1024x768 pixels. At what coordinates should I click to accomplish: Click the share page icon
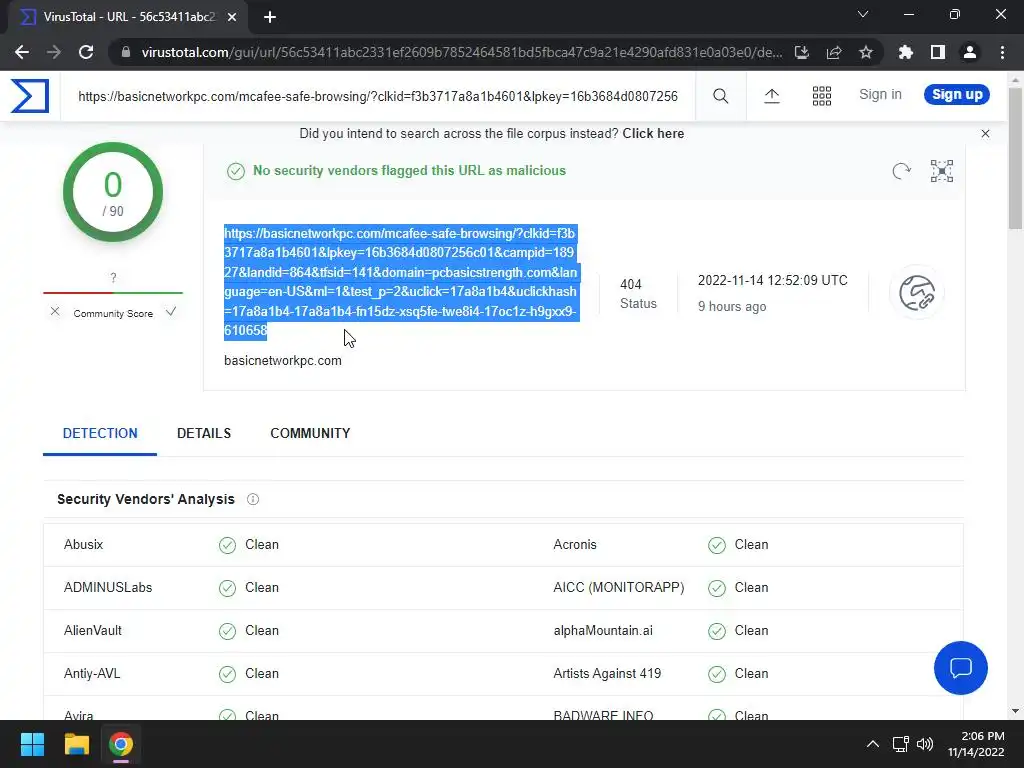(x=834, y=52)
